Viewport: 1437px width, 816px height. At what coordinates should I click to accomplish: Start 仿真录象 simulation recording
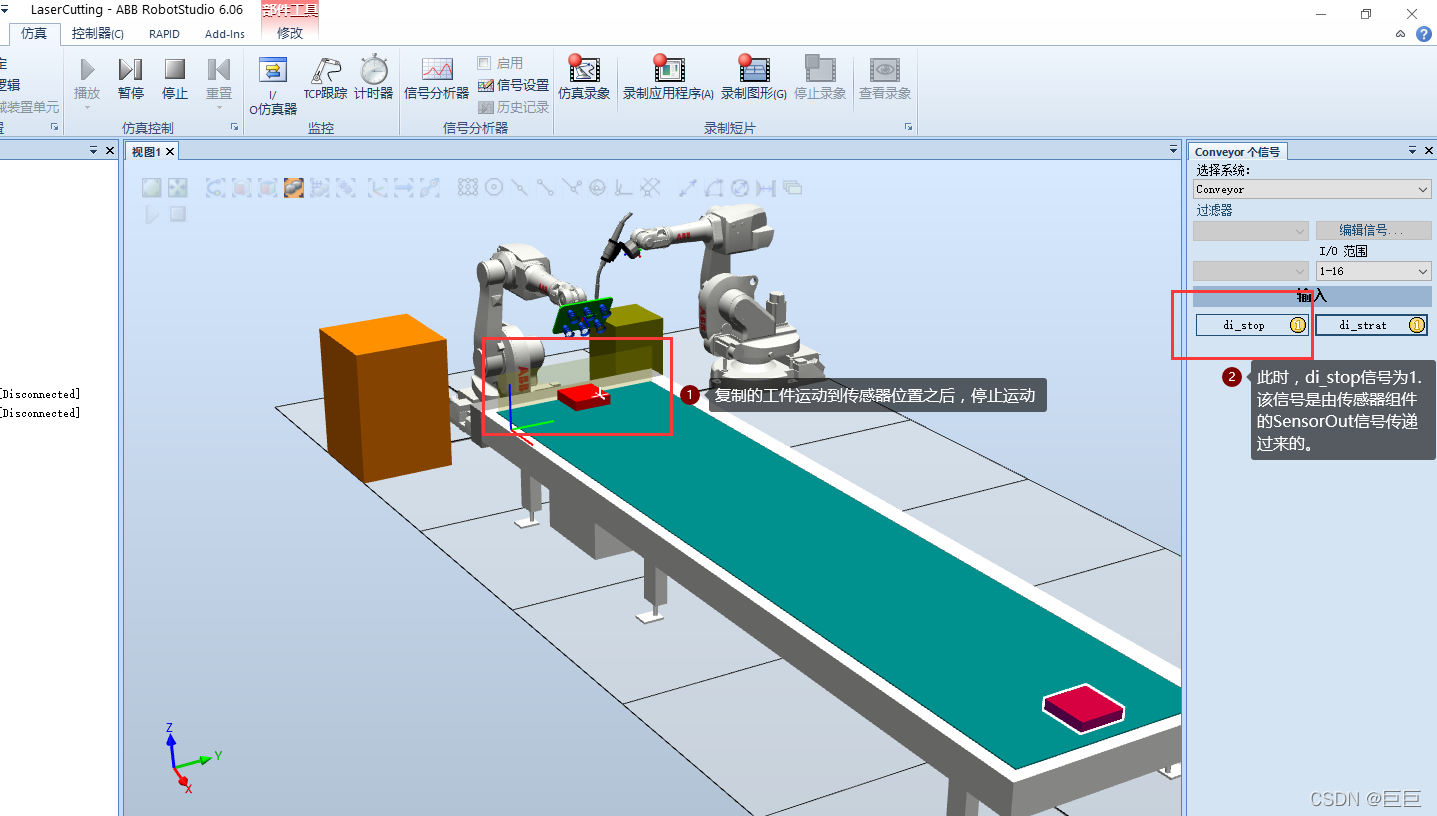[x=584, y=78]
